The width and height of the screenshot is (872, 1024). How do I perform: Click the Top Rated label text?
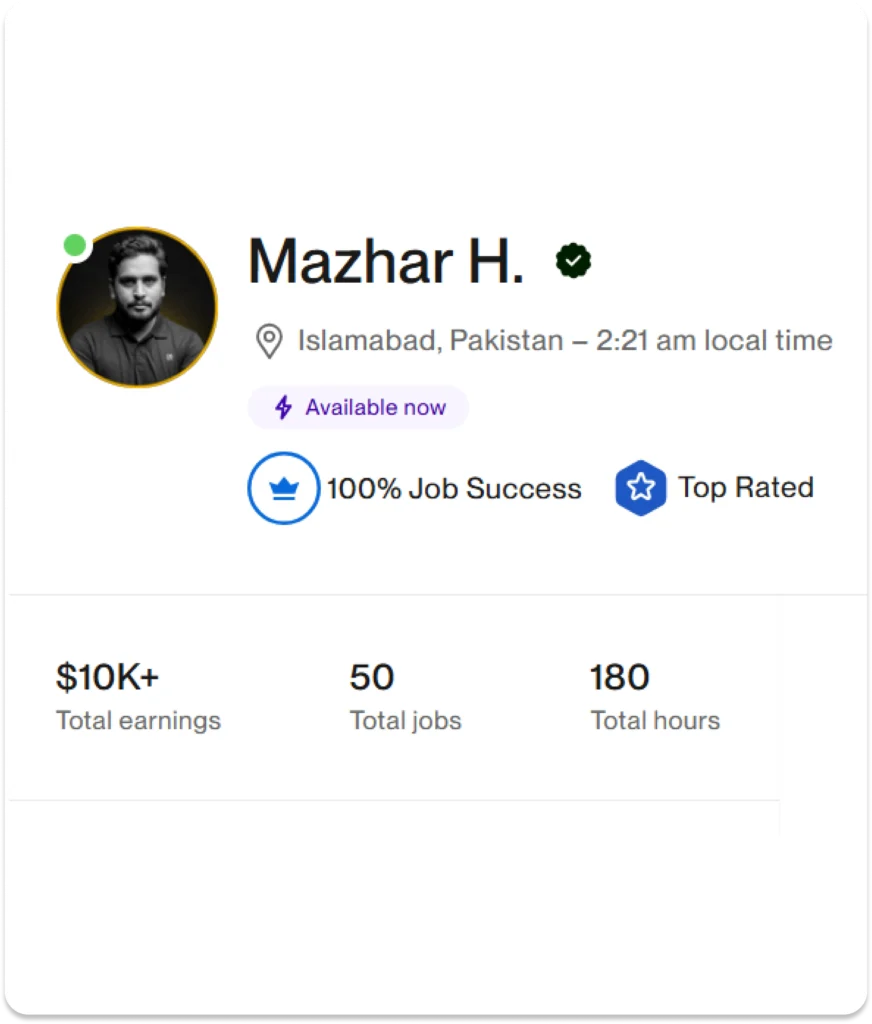click(x=746, y=488)
